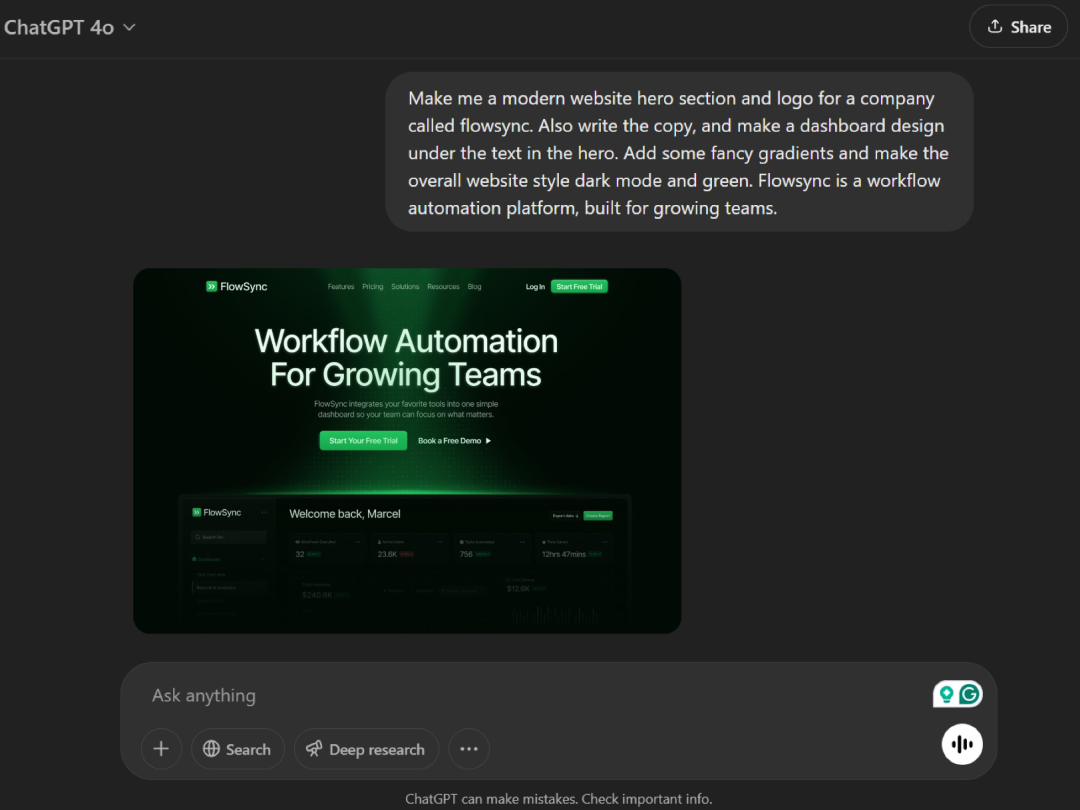Screen dimensions: 1080x810
Task: Click the globe icon in Search button
Action: coord(211,749)
